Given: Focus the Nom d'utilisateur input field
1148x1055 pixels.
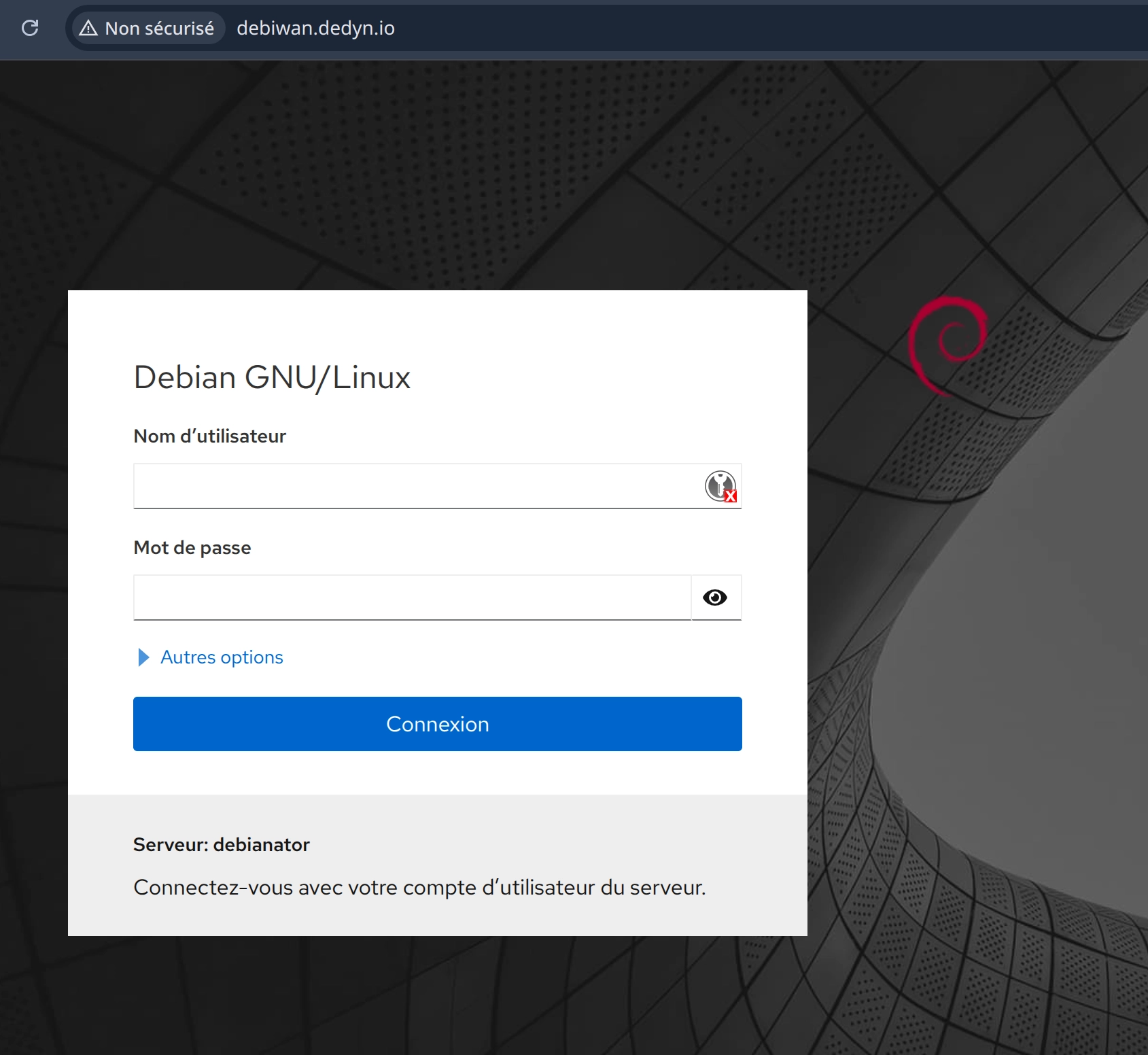Looking at the screenshot, I should coord(415,486).
